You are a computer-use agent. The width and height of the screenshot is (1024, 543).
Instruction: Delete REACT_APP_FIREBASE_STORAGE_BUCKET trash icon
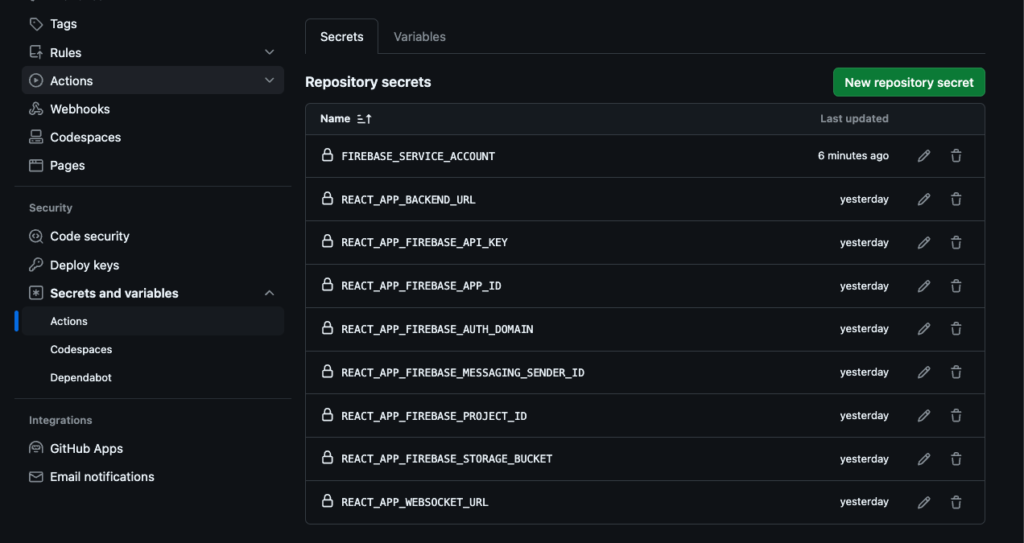956,459
